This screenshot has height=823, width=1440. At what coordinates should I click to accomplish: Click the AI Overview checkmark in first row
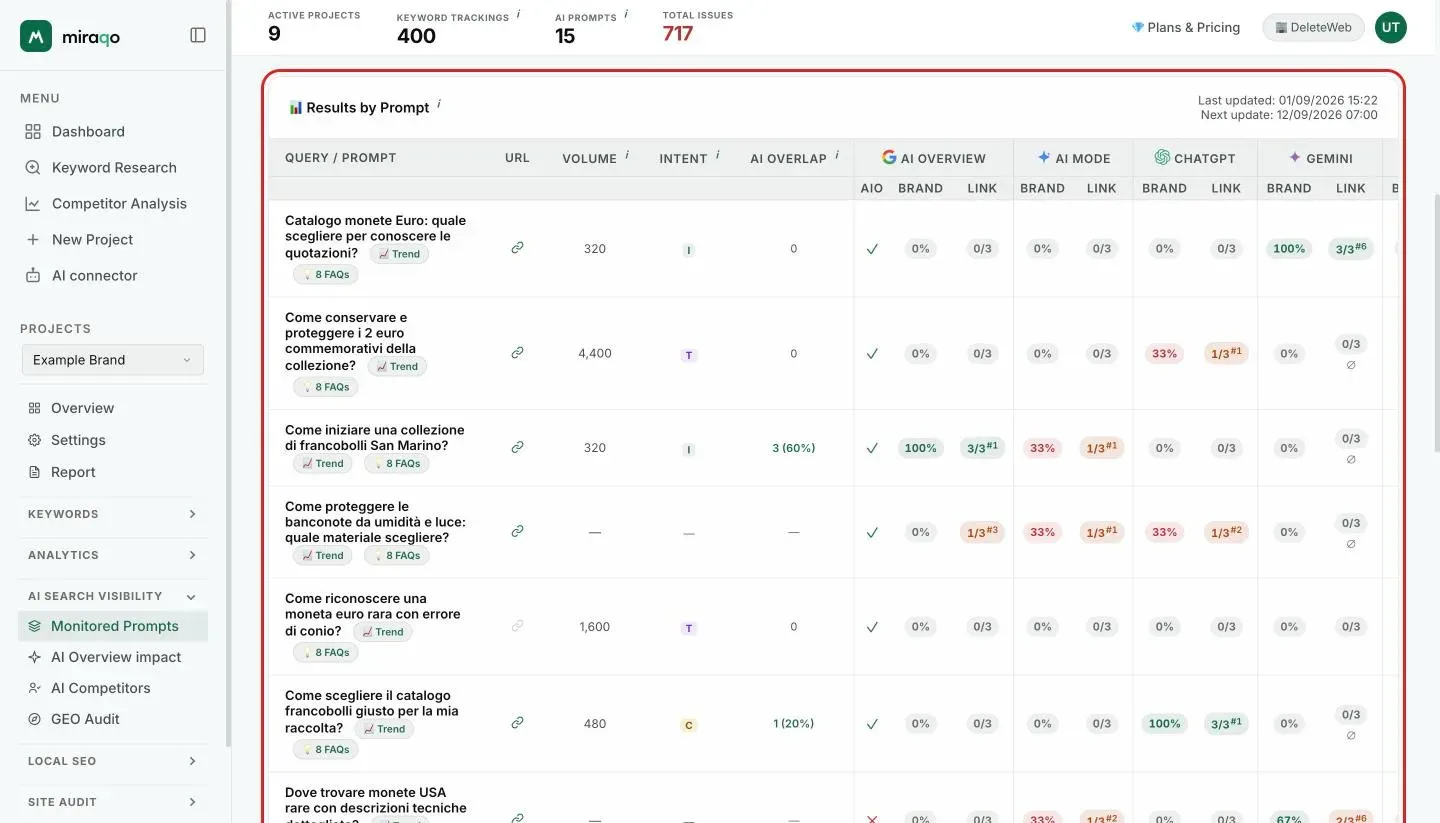pos(872,249)
